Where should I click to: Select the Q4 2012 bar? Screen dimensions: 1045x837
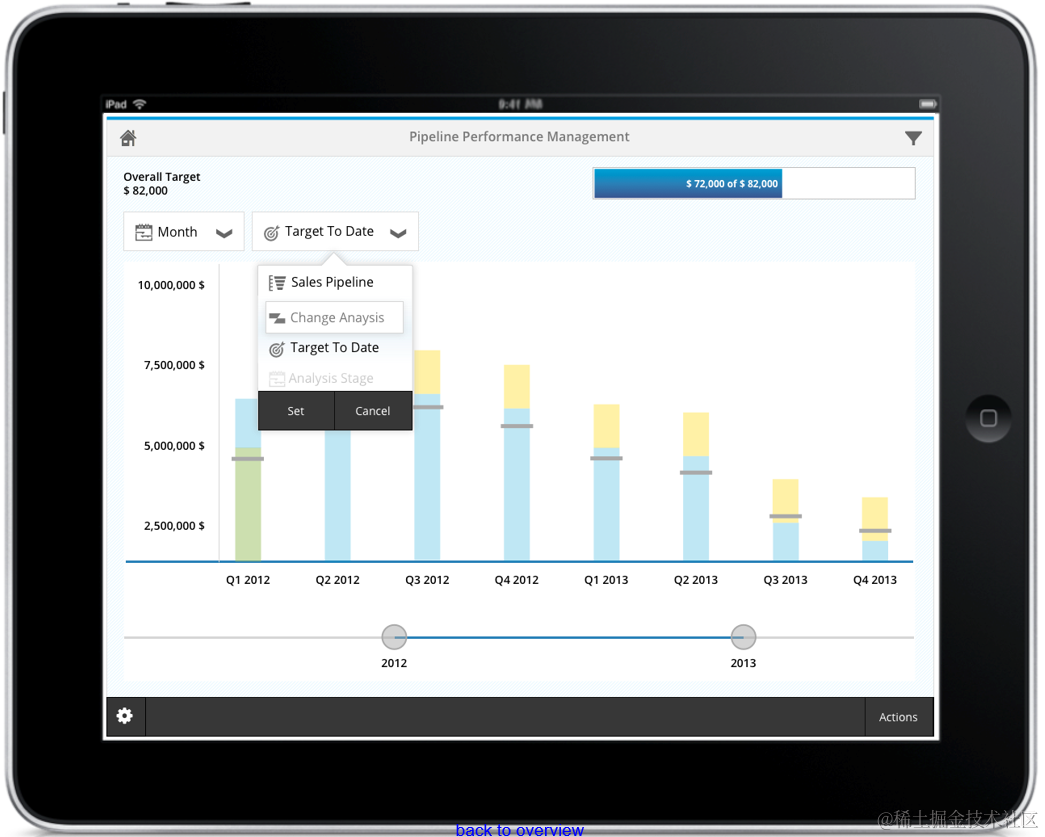517,462
